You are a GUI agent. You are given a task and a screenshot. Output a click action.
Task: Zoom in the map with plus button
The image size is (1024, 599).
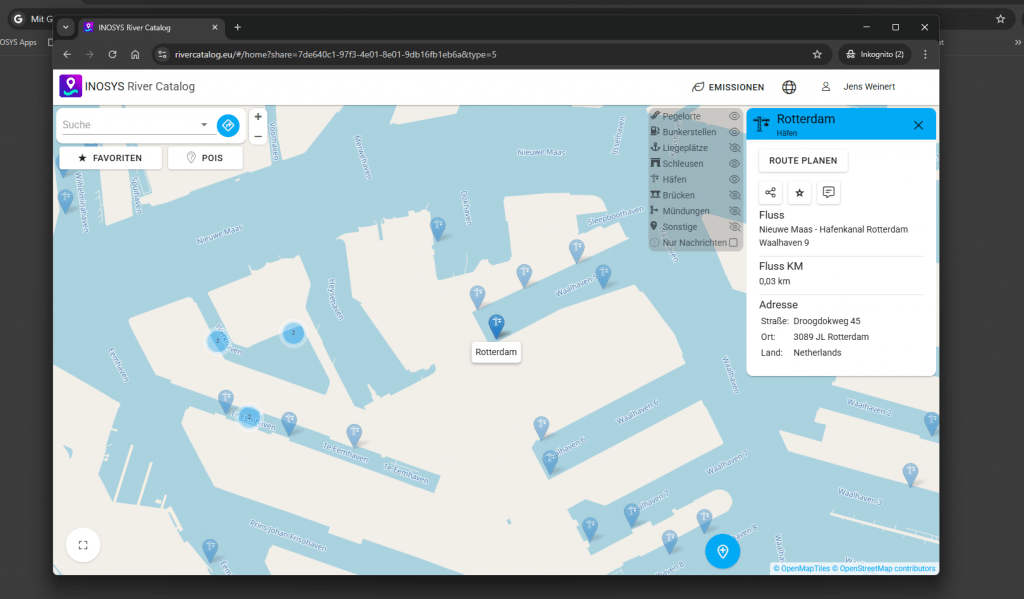[258, 117]
